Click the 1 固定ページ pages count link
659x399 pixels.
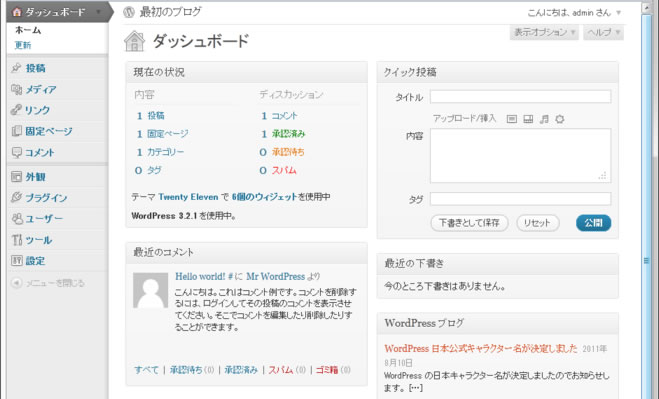click(x=162, y=134)
